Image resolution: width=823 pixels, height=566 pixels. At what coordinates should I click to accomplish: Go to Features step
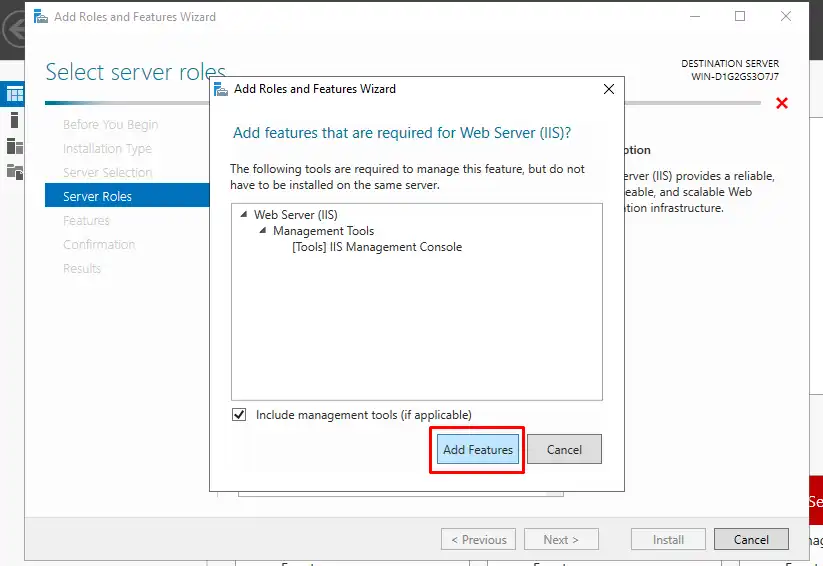point(86,221)
